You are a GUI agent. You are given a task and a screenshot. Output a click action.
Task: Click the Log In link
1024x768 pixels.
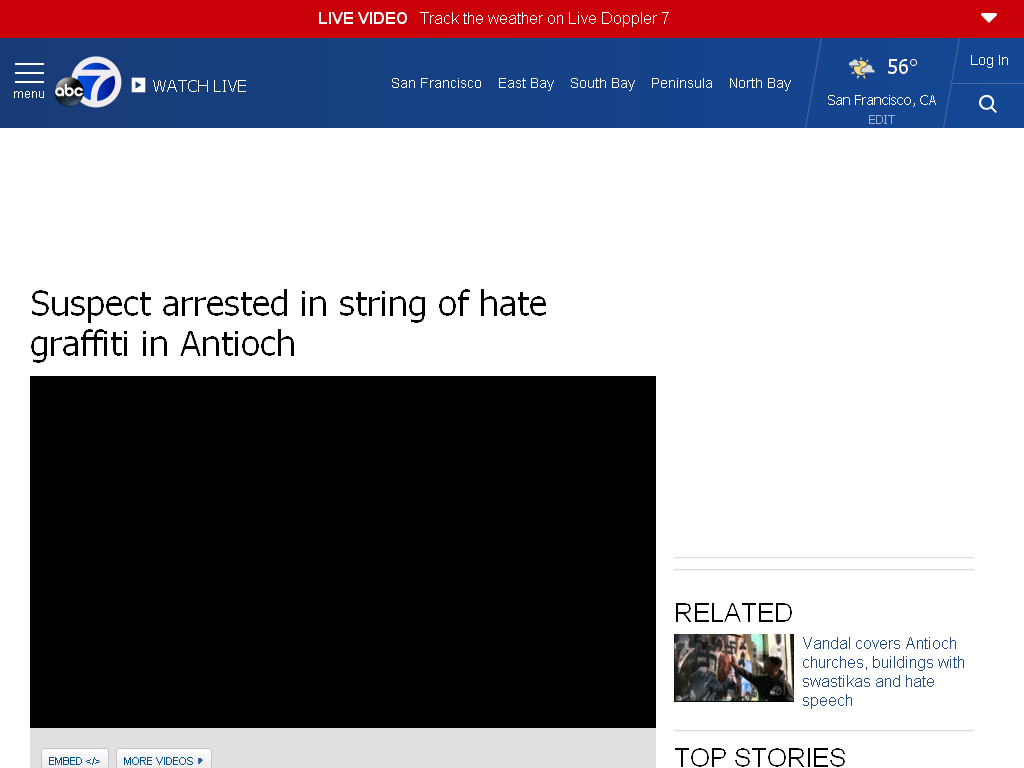pos(988,60)
